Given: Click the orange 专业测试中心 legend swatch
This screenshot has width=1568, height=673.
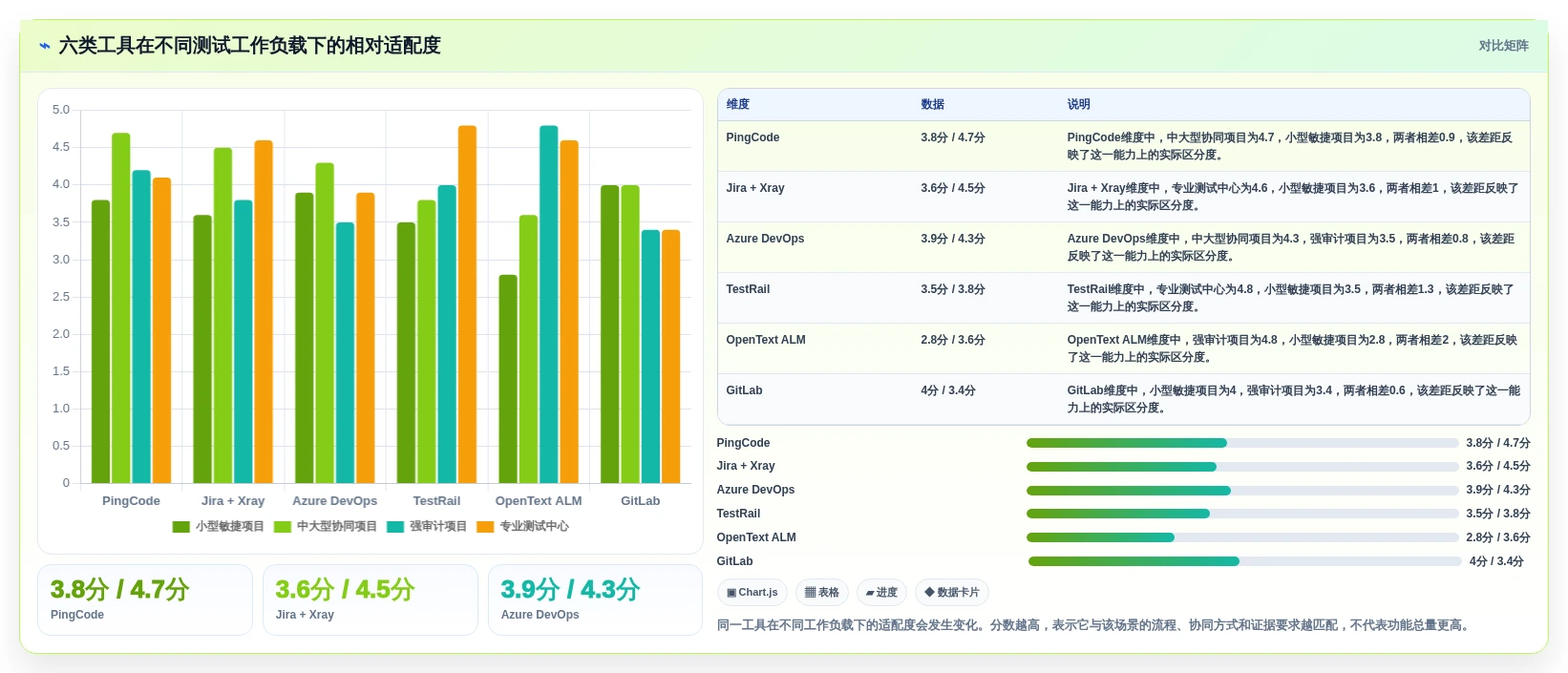Looking at the screenshot, I should pos(484,527).
